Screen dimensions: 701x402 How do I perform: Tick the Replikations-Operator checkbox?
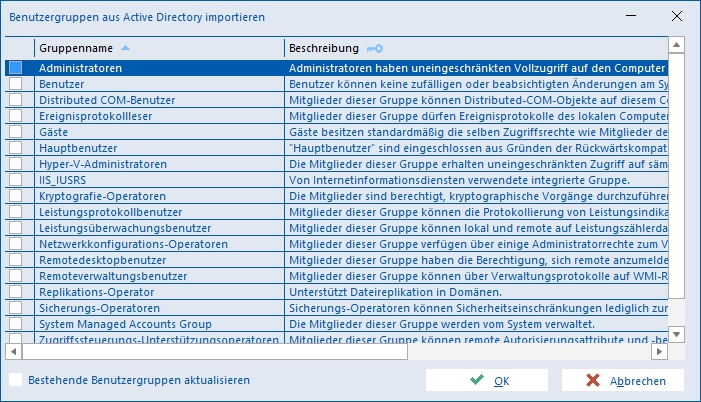click(16, 292)
